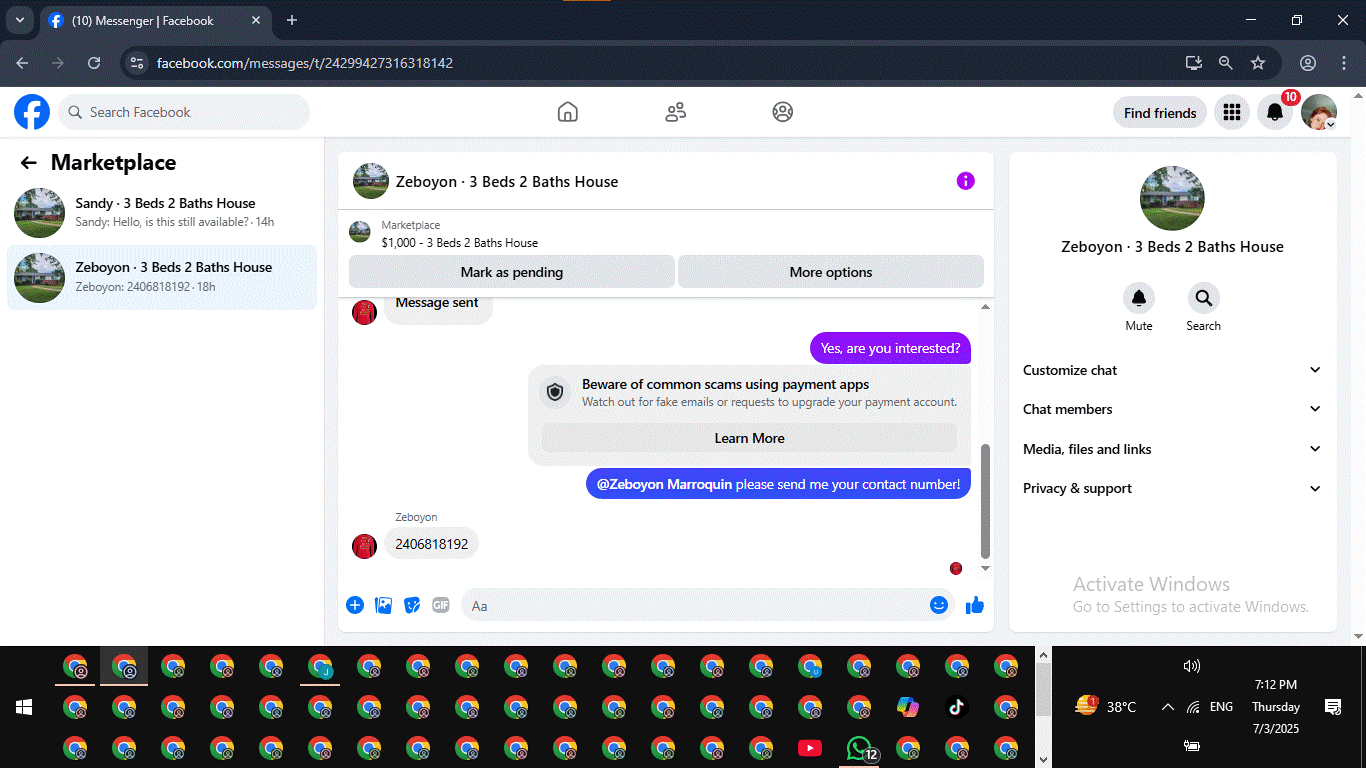
Task: Open the notifications bell with 10 badge
Action: coord(1275,113)
